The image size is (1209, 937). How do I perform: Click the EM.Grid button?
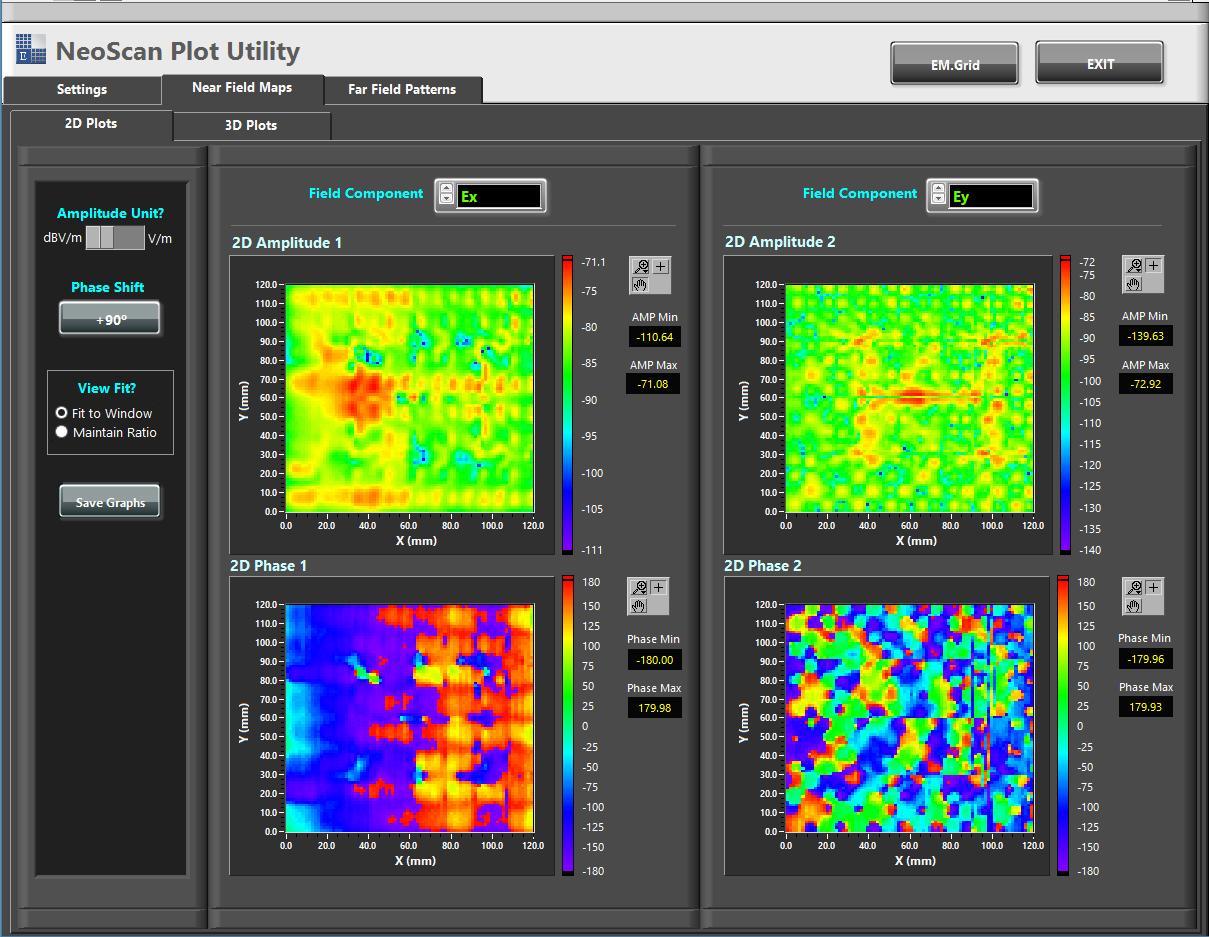[954, 65]
